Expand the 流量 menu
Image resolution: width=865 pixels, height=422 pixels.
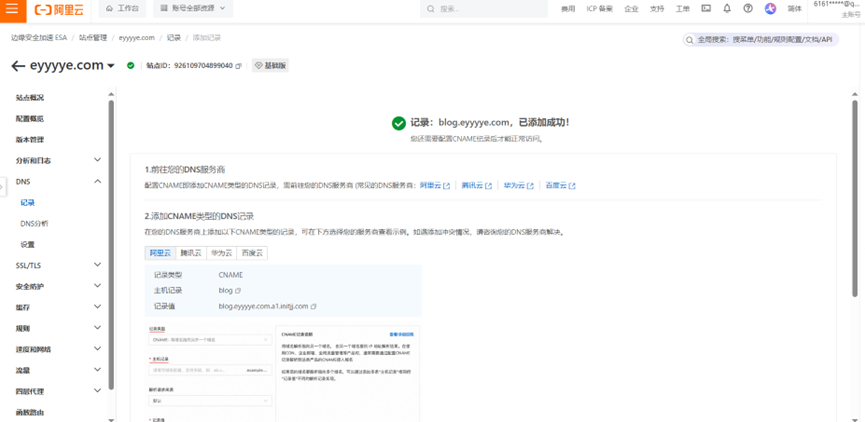(98, 370)
